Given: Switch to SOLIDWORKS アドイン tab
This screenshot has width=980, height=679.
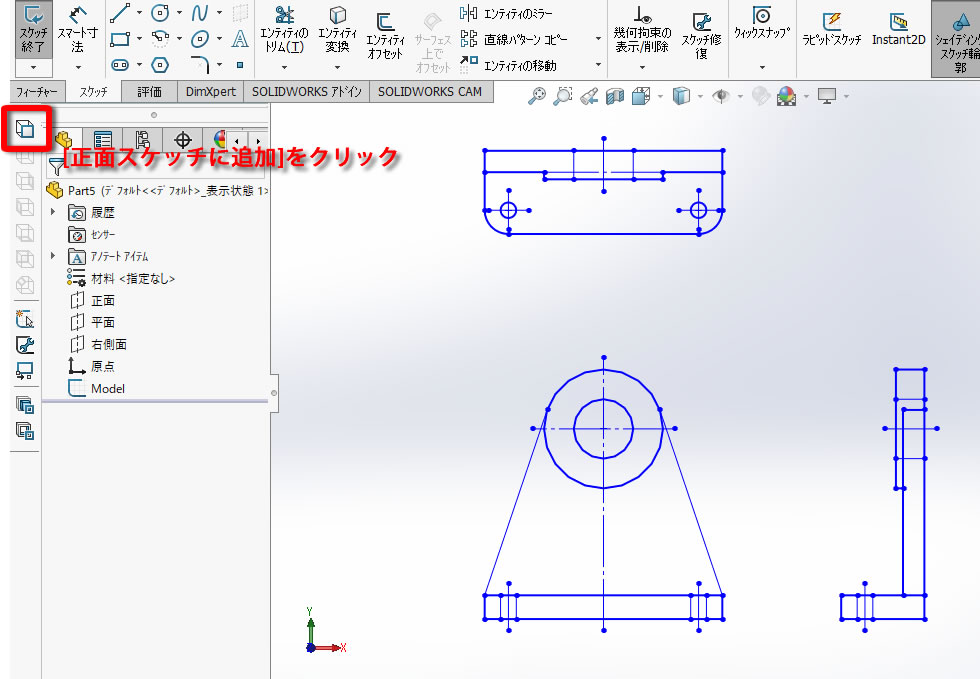Looking at the screenshot, I should [306, 92].
